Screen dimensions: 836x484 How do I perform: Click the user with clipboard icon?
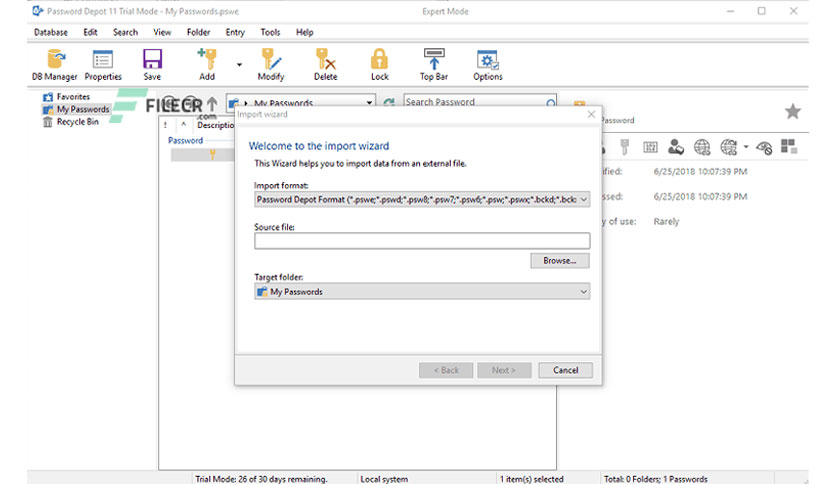click(676, 147)
